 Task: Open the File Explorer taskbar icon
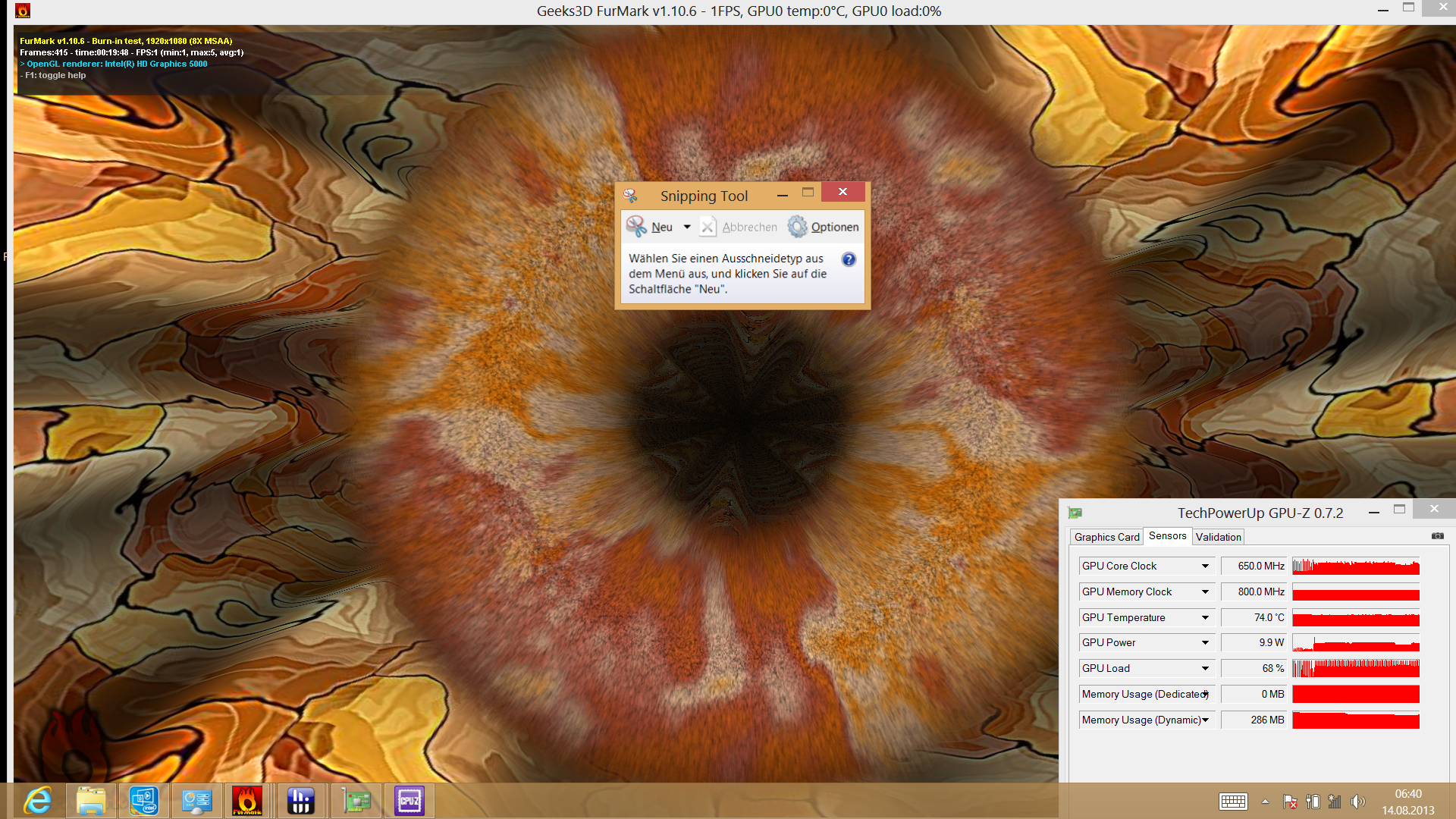(90, 801)
